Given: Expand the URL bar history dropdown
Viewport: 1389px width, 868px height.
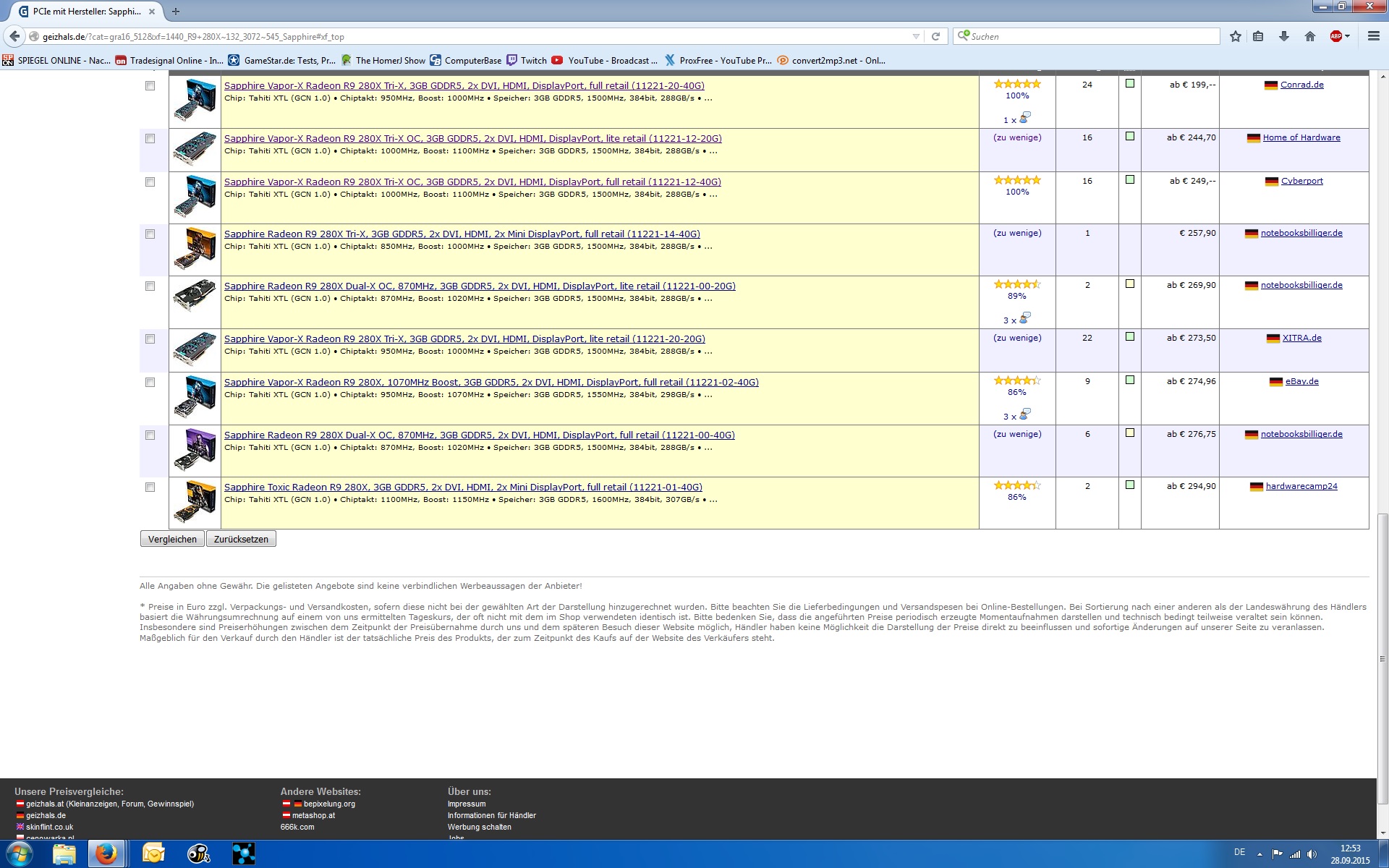Looking at the screenshot, I should click(x=916, y=36).
